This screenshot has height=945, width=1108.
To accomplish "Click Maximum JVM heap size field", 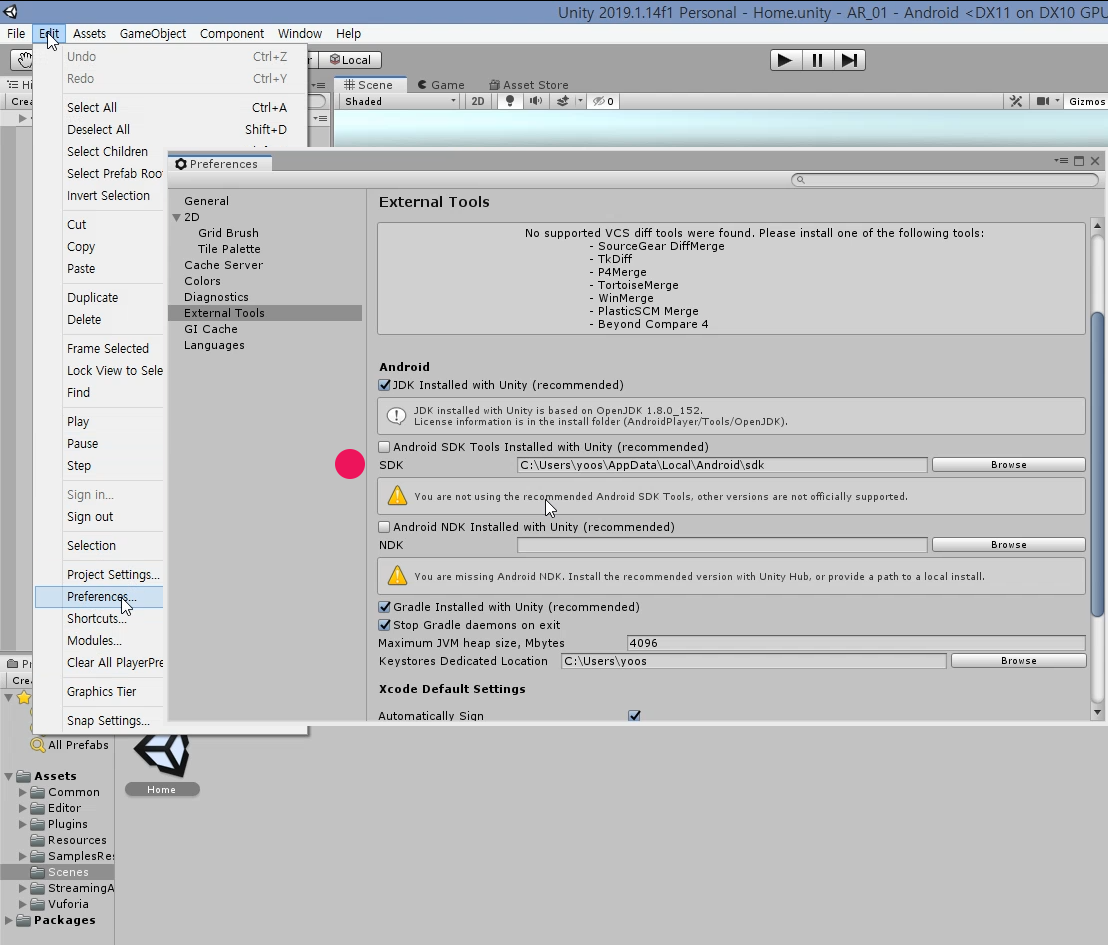I will tap(856, 642).
